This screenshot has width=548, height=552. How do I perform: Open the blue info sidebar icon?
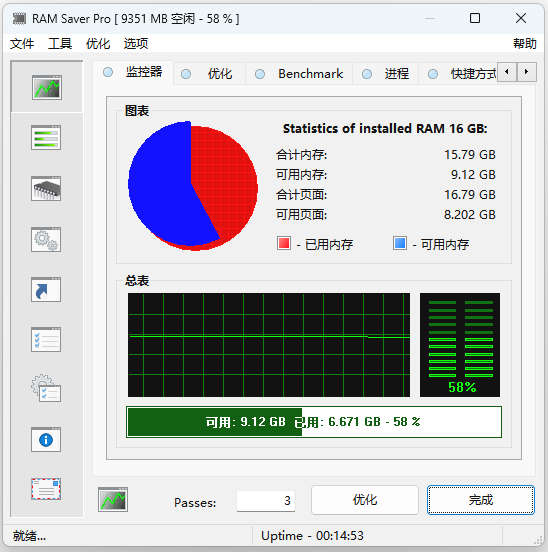(x=46, y=439)
